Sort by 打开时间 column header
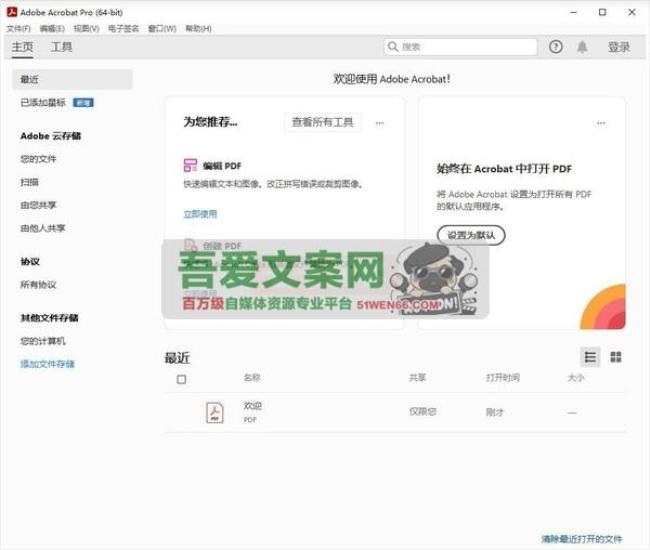 pyautogui.click(x=503, y=378)
